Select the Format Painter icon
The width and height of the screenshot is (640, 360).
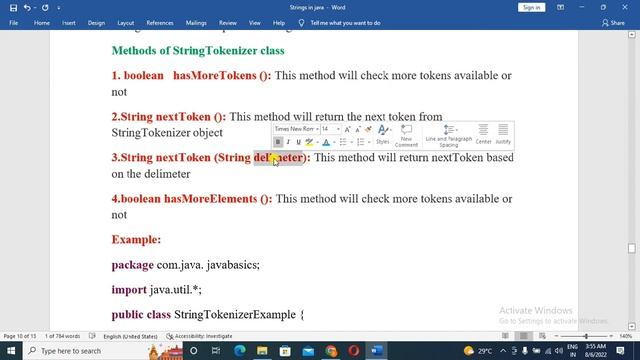tap(368, 129)
